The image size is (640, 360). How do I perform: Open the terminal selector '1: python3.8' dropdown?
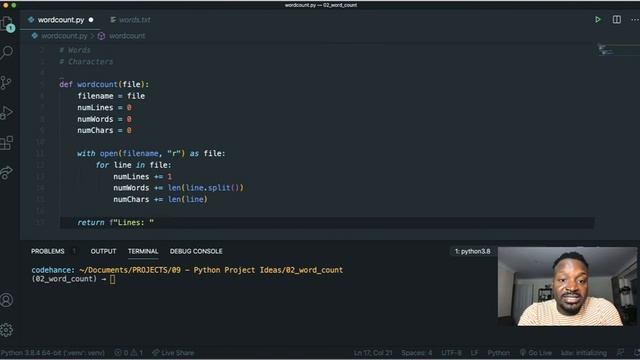tap(472, 251)
